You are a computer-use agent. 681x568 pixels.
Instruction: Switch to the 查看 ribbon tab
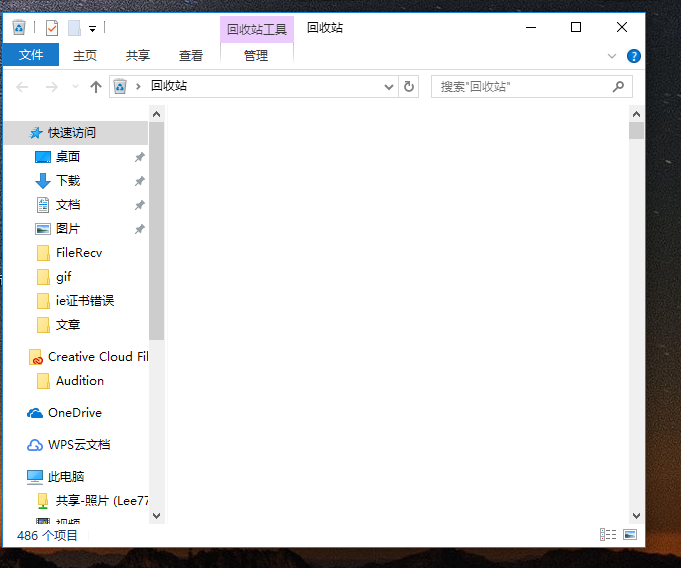191,56
